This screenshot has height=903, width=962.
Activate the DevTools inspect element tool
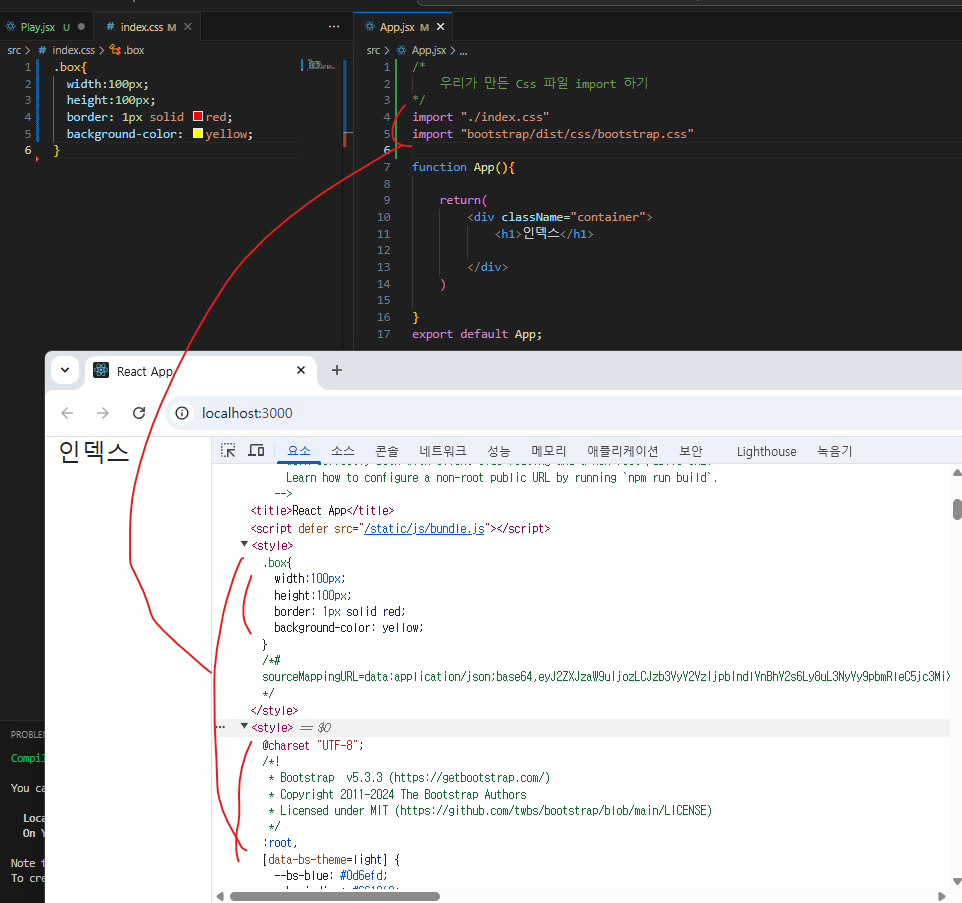(228, 451)
